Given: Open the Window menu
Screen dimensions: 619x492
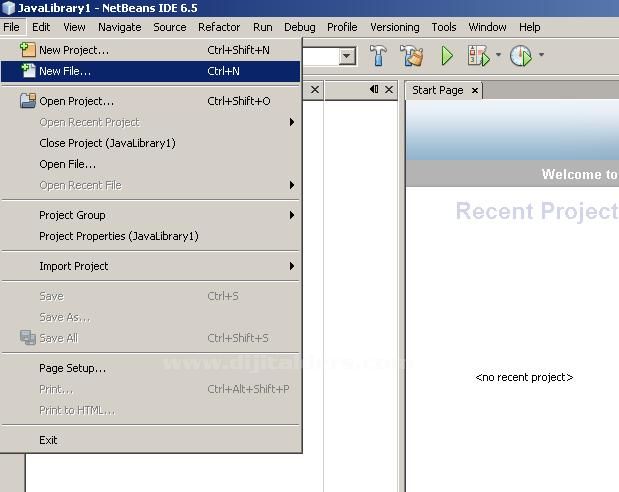Looking at the screenshot, I should point(487,27).
